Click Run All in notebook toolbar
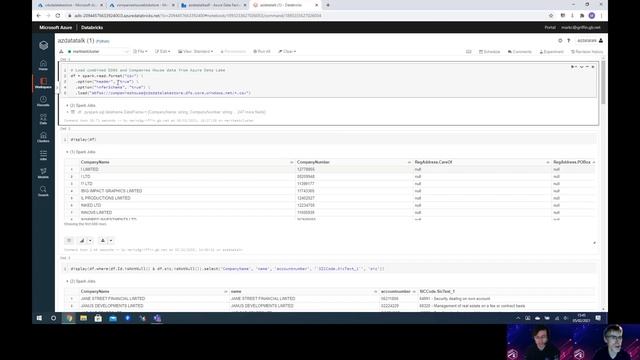640x360 pixels. 262,51
